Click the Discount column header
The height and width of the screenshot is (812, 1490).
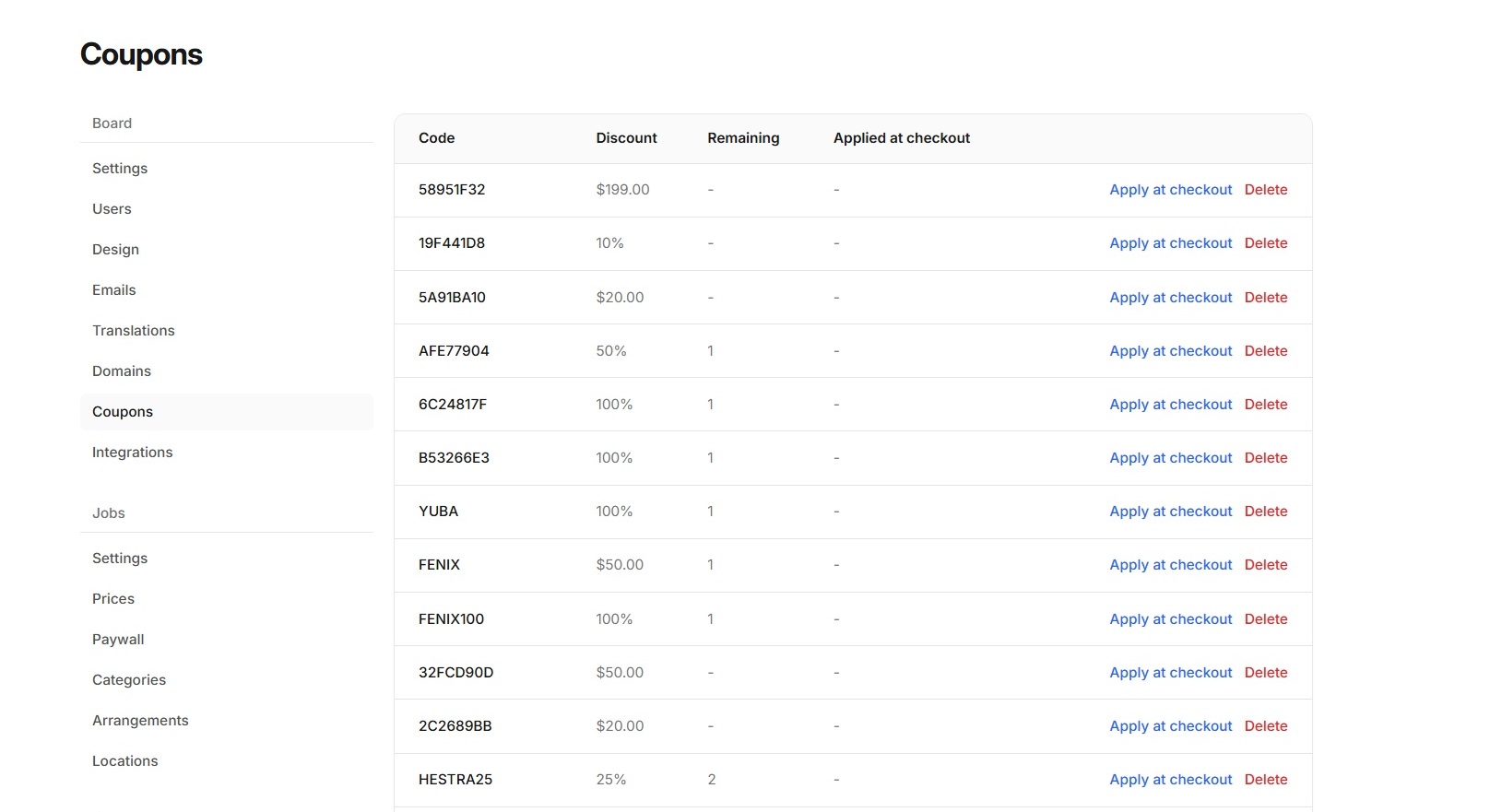(626, 138)
